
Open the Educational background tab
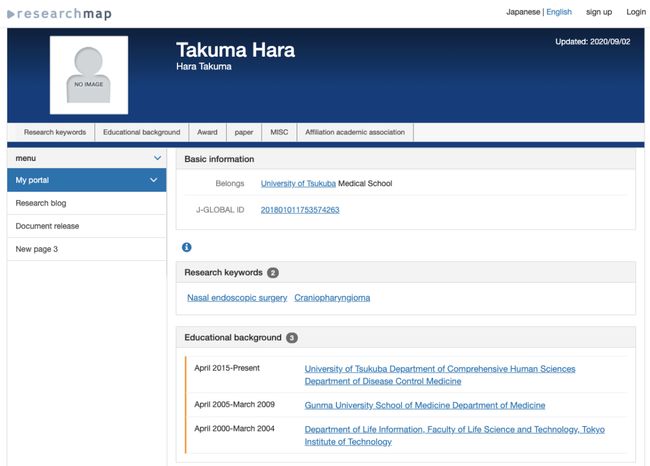tap(141, 132)
